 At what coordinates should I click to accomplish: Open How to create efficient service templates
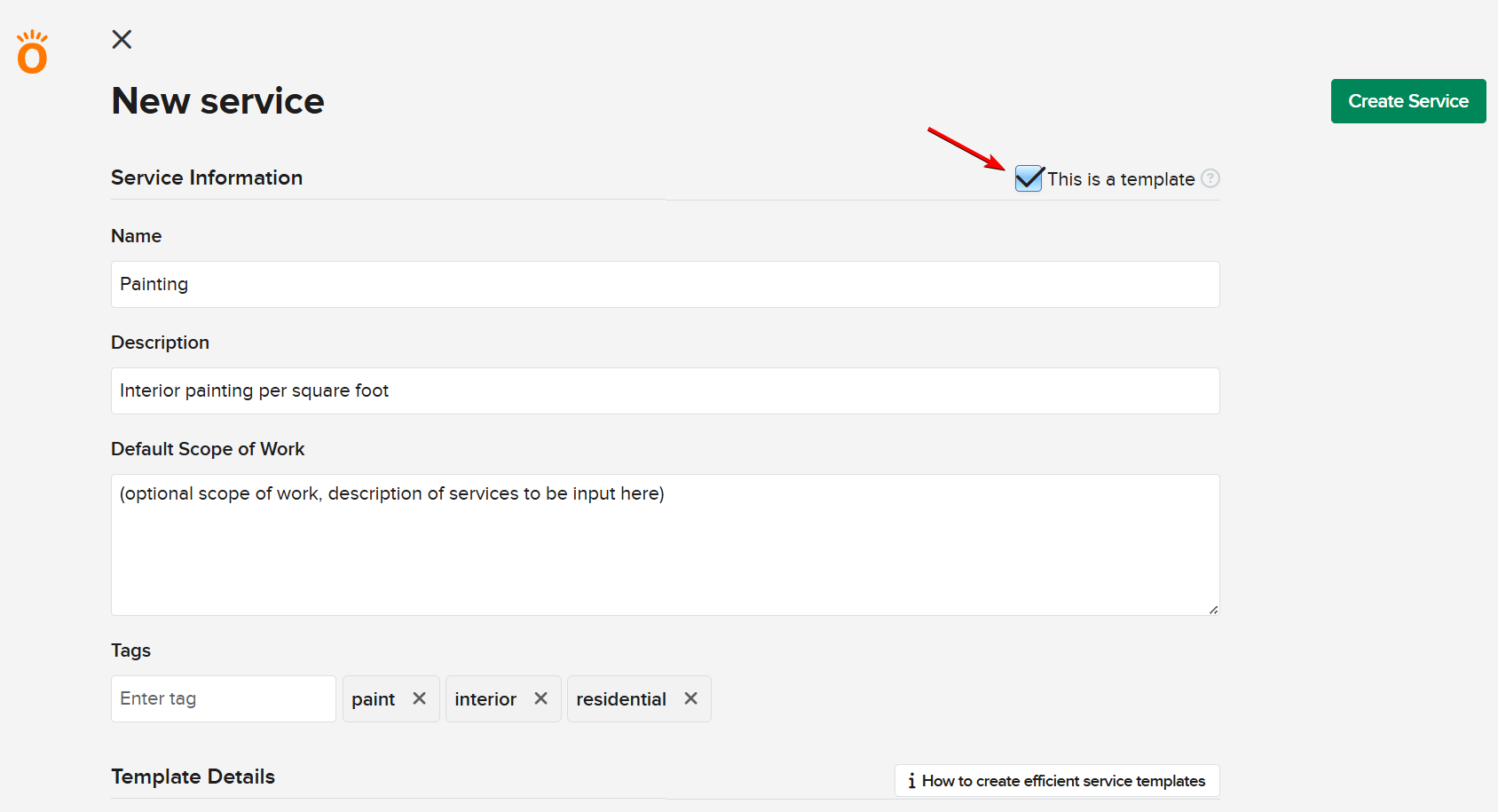point(1062,781)
